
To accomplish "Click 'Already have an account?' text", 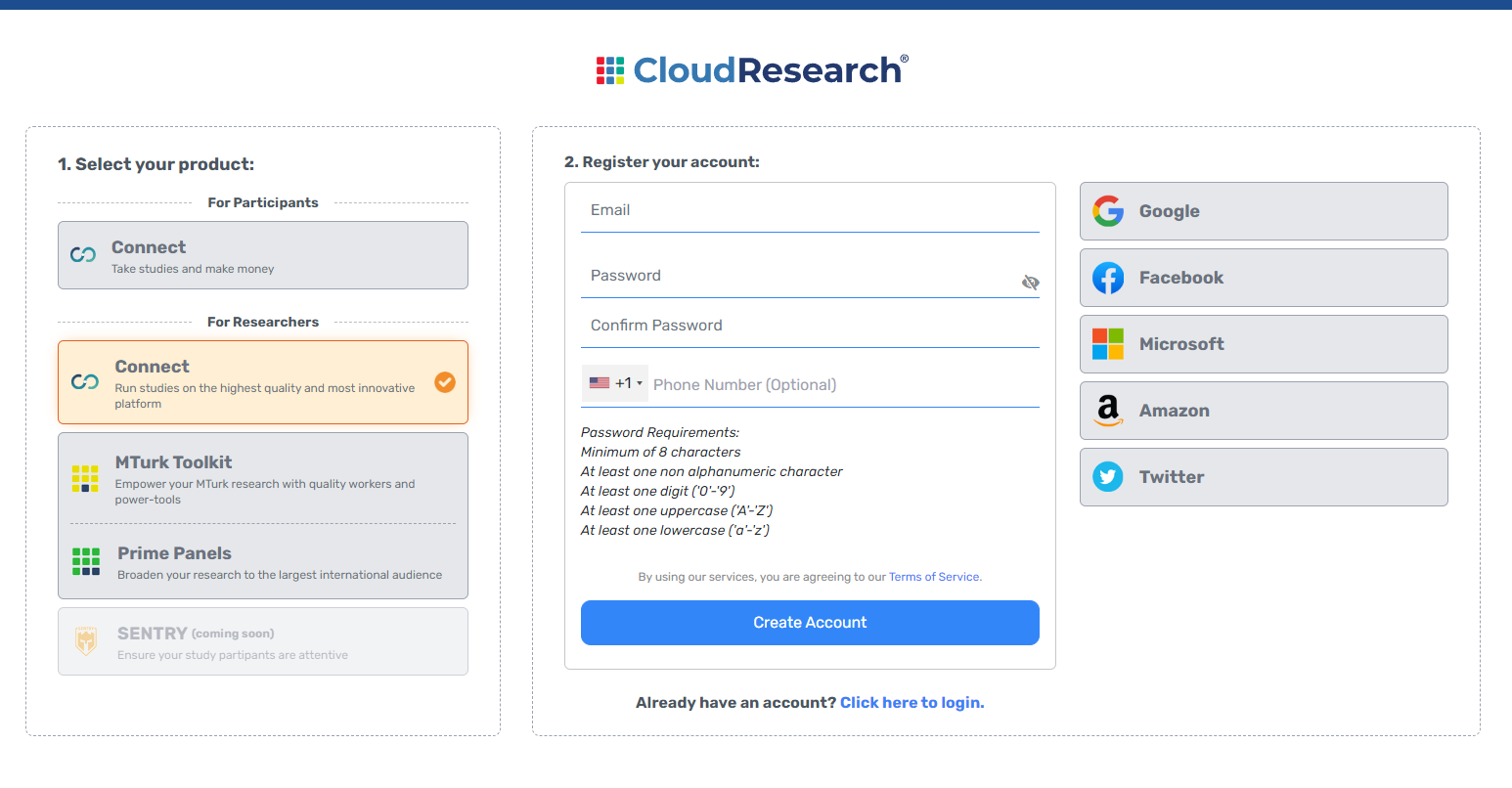I will [736, 703].
